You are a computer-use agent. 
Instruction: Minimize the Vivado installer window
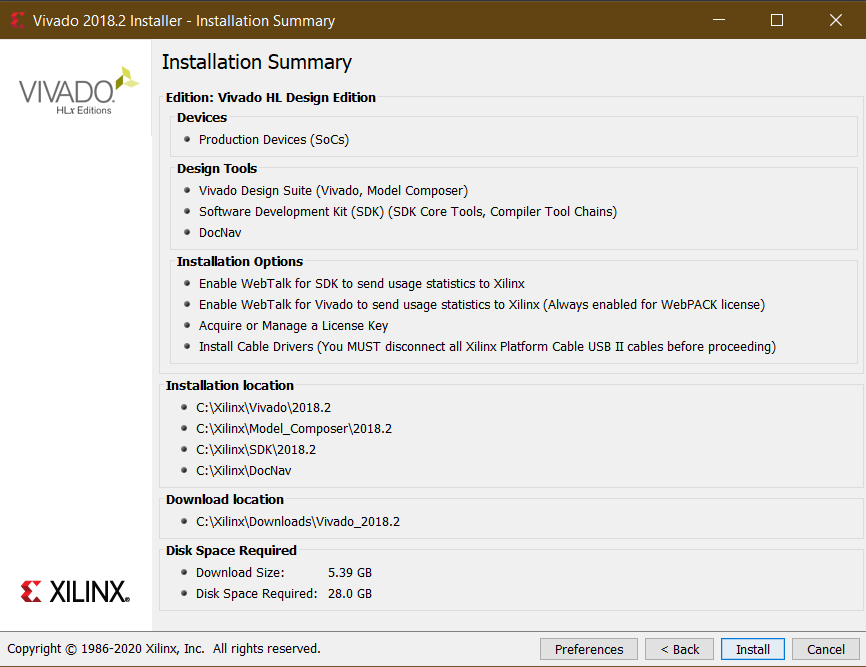(x=719, y=20)
